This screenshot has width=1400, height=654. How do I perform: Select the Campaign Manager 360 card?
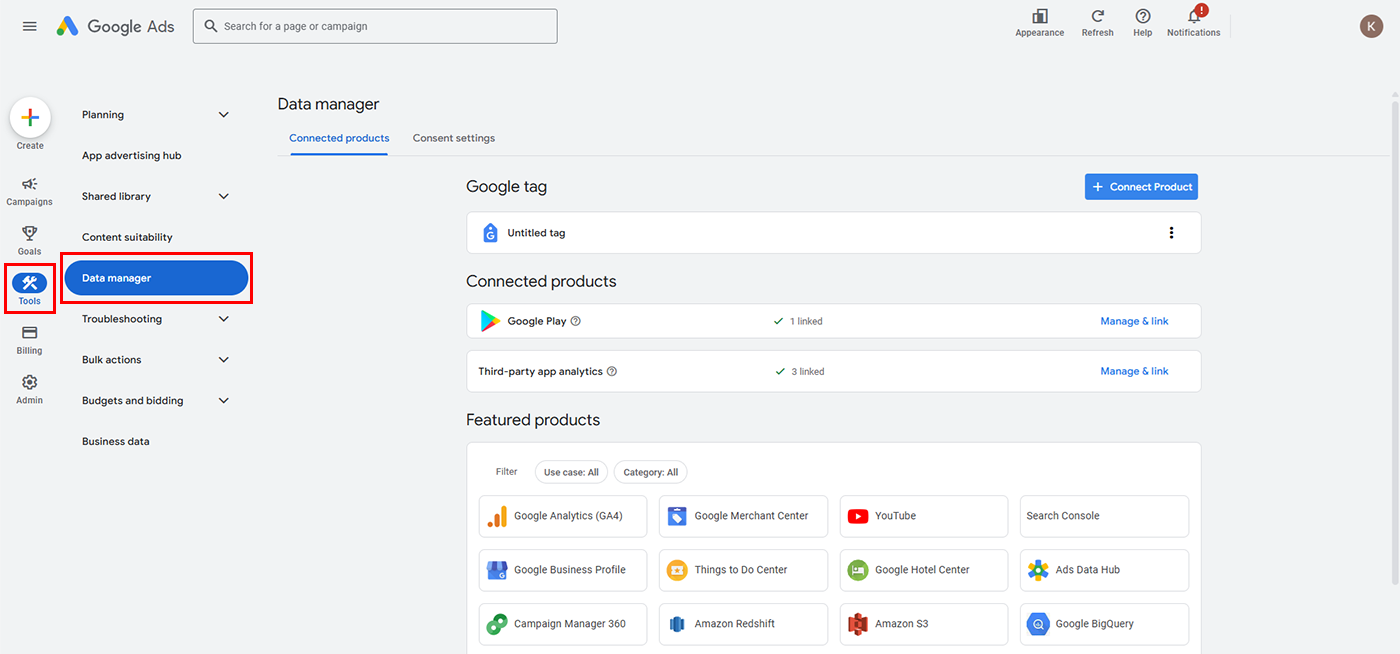[x=563, y=624]
